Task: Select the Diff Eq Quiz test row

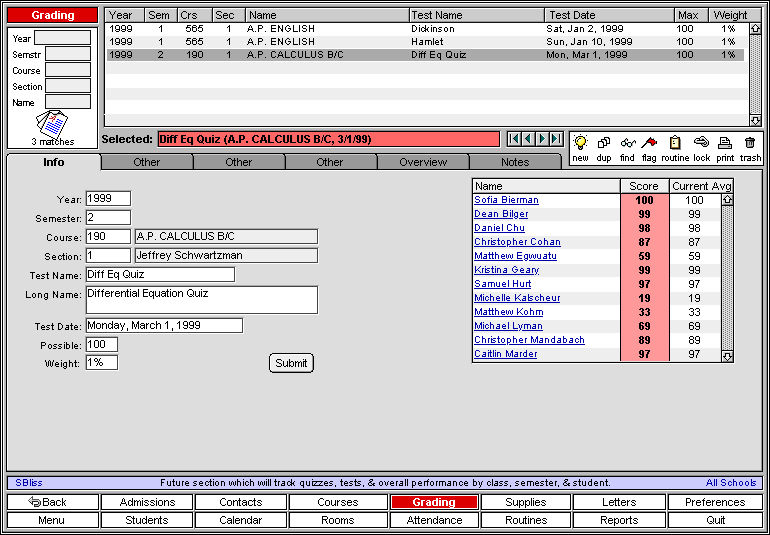Action: (x=425, y=55)
